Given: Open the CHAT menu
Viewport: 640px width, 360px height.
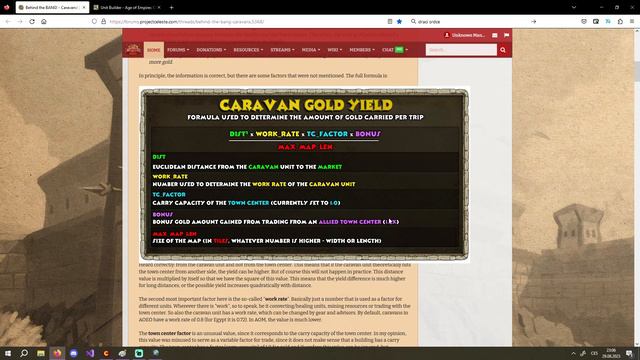Looking at the screenshot, I should pos(395,50).
